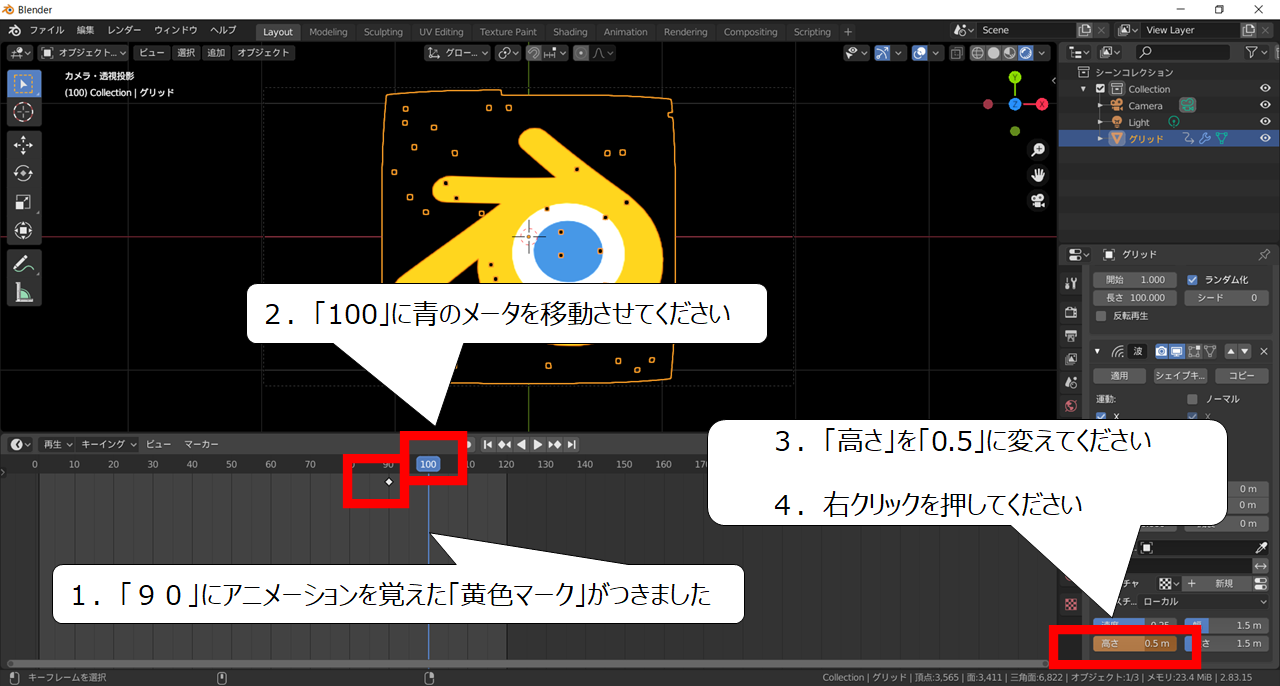Select the Annotate pencil tool
Screen dimensions: 1280x686
(24, 264)
